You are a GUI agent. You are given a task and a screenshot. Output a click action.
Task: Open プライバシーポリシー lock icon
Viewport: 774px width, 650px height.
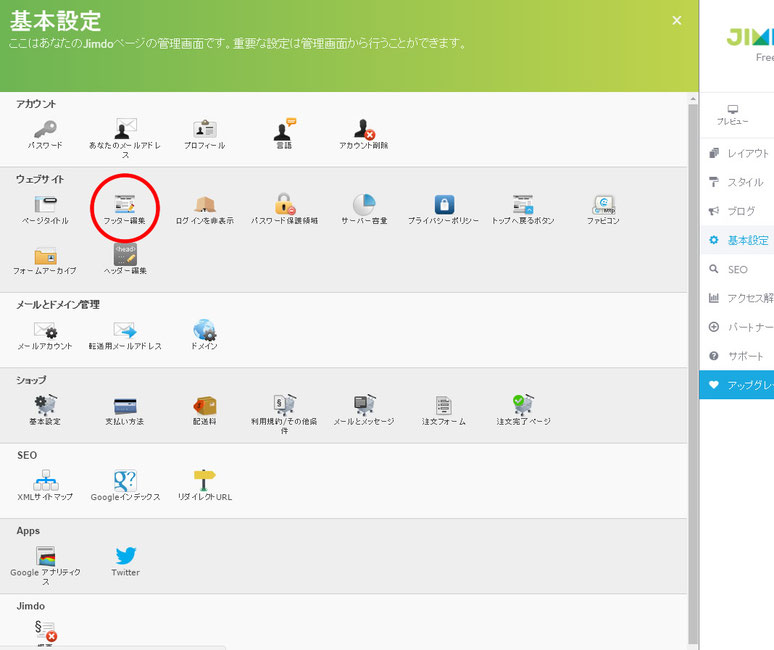444,205
